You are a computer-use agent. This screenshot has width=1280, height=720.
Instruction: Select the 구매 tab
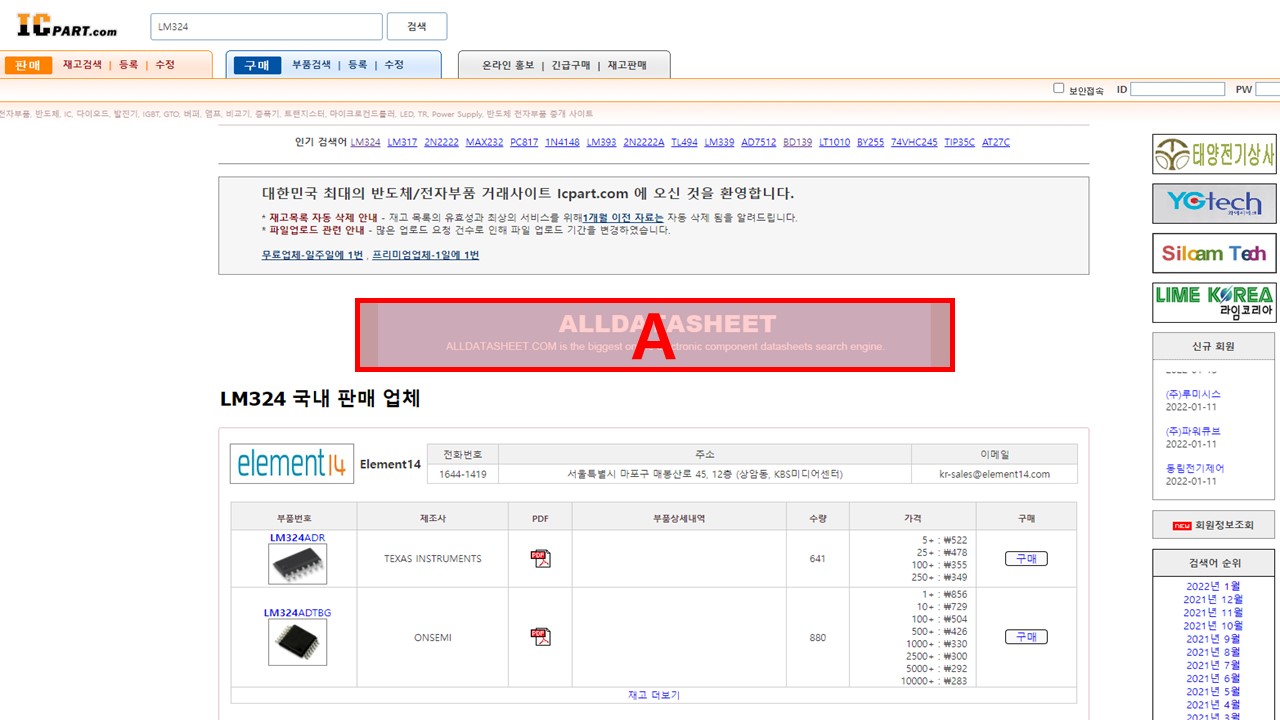pyautogui.click(x=257, y=65)
